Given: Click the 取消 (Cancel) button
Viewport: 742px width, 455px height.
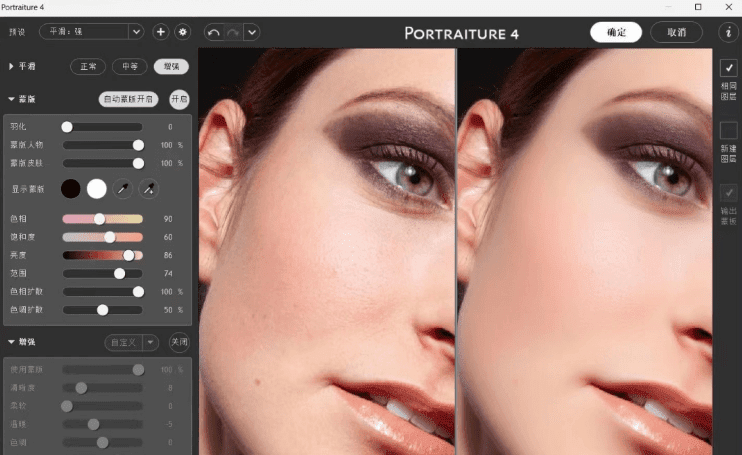Looking at the screenshot, I should (676, 32).
